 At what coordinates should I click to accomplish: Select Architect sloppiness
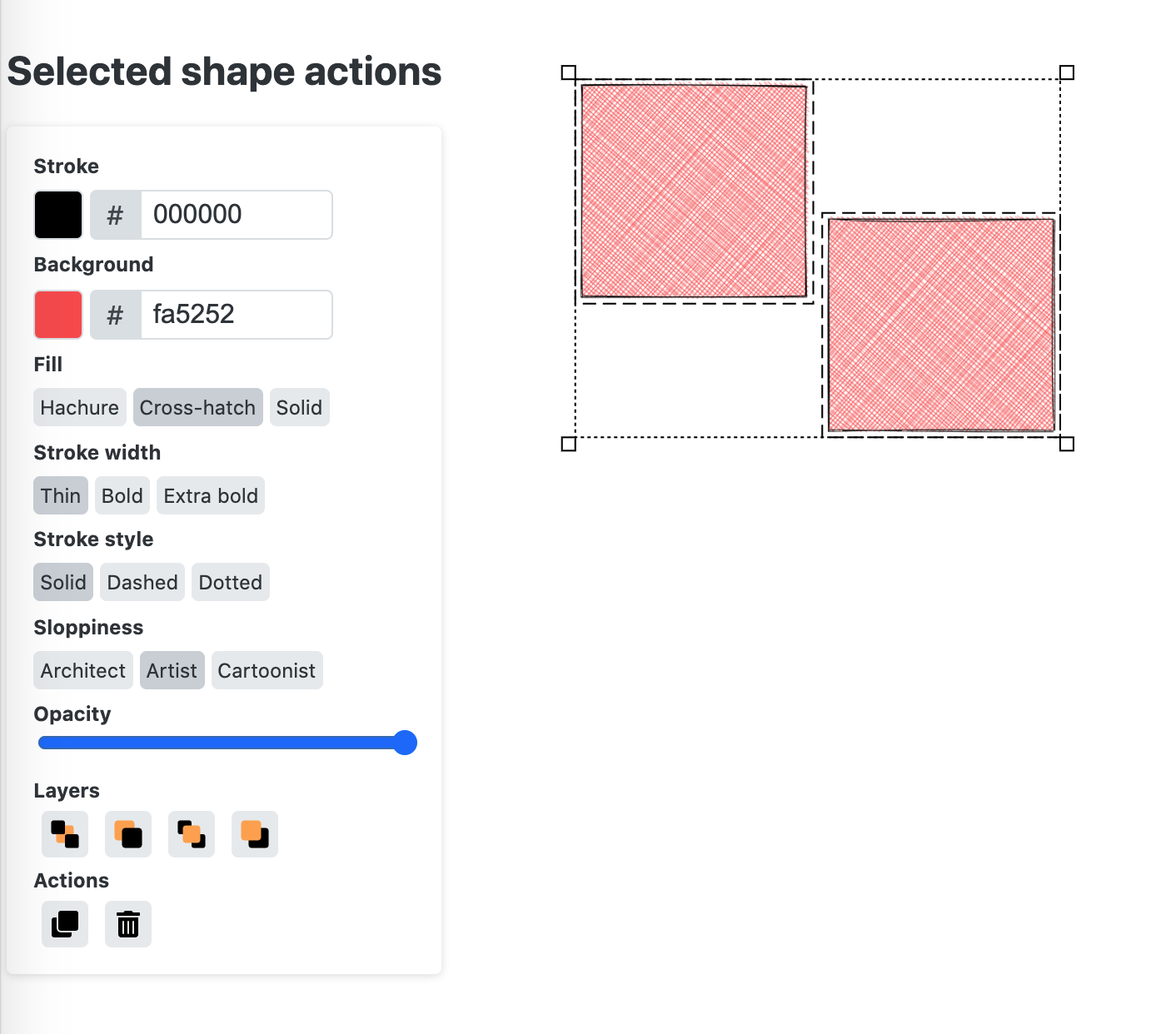(82, 670)
